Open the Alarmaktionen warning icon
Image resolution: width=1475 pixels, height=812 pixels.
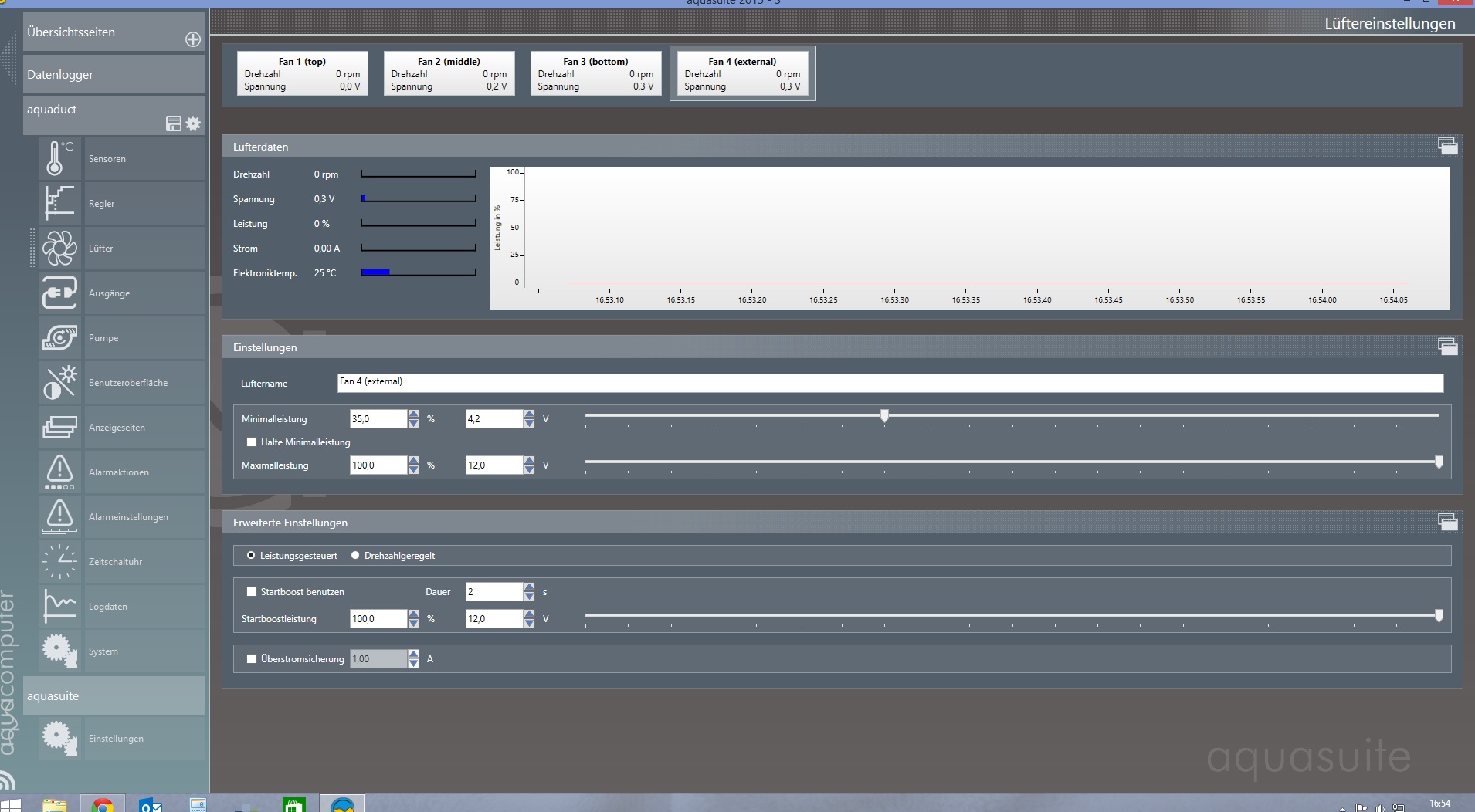[x=59, y=472]
